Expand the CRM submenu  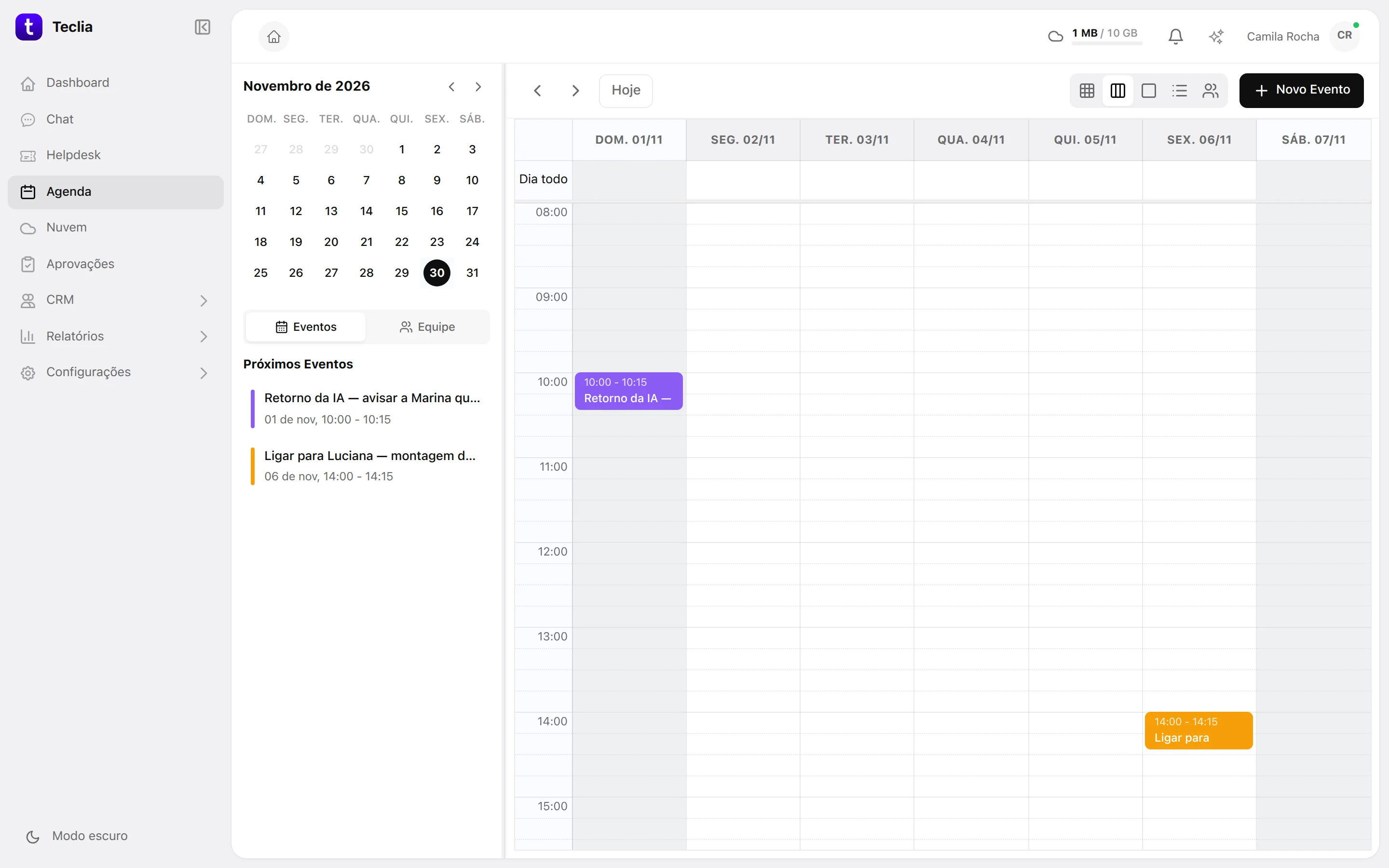(204, 300)
